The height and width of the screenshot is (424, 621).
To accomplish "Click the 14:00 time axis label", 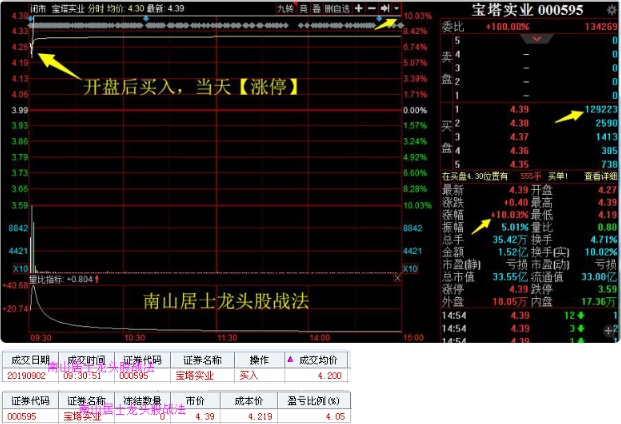I will (319, 338).
